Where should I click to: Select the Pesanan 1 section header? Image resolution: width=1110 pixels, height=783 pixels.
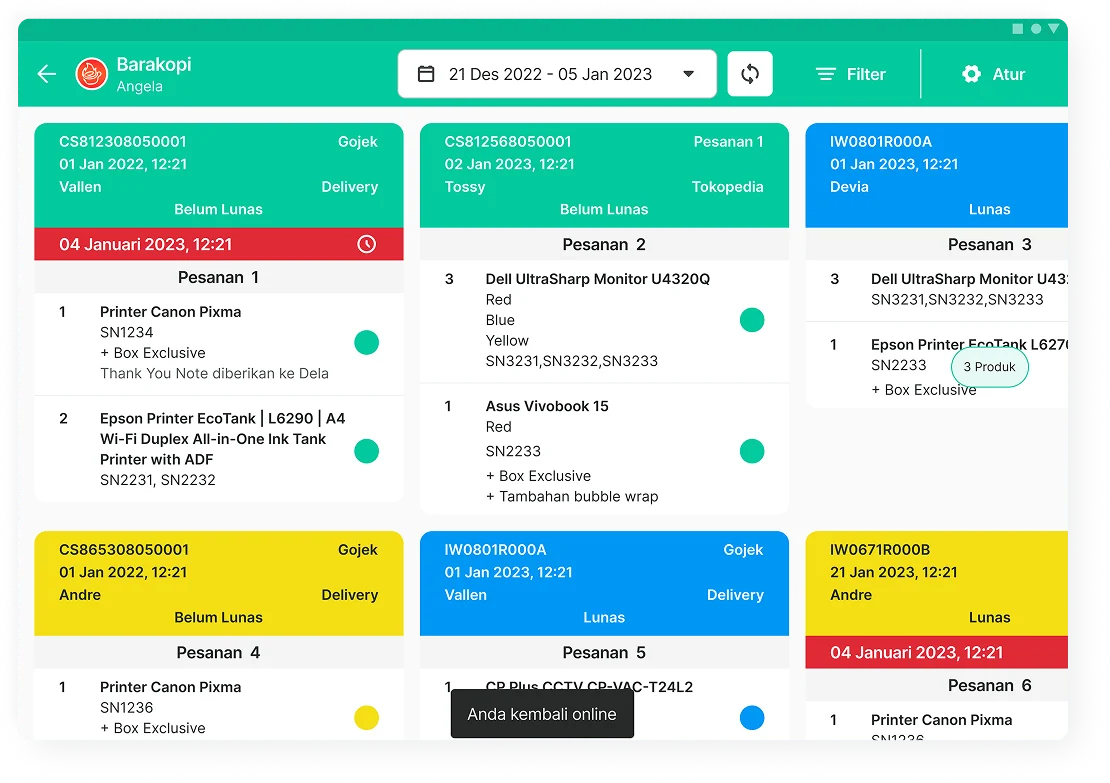pyautogui.click(x=218, y=277)
